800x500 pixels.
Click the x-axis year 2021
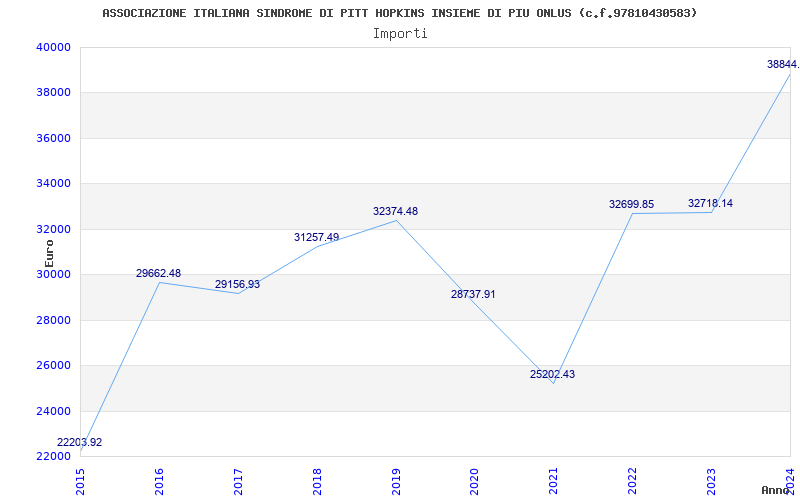pos(554,482)
